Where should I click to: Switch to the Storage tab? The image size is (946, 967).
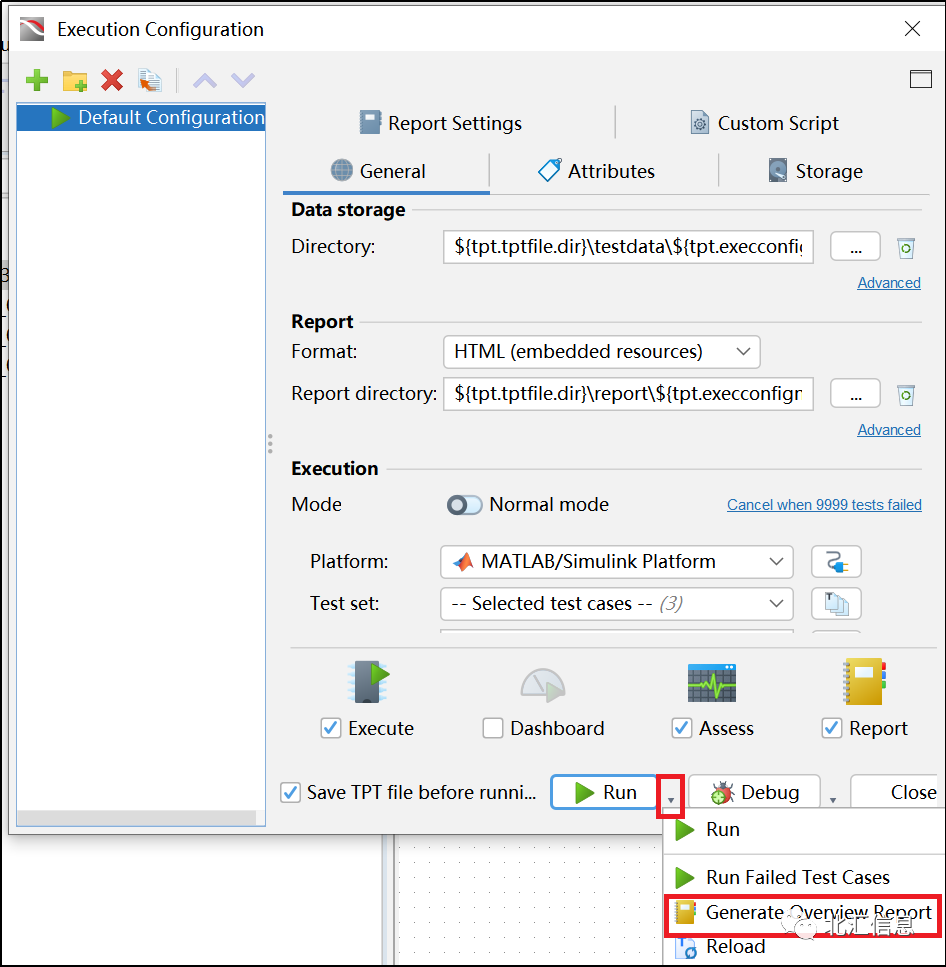click(815, 171)
